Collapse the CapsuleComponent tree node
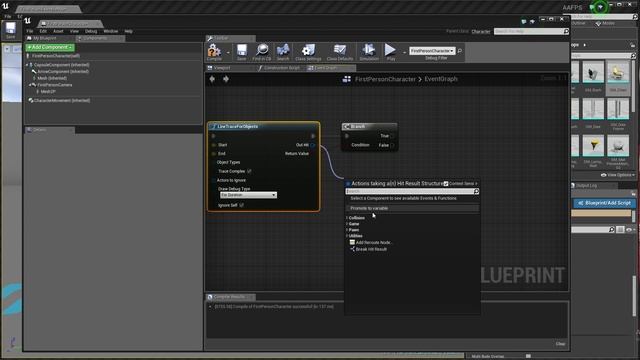Viewport: 640px width, 360px height. [x=27, y=65]
